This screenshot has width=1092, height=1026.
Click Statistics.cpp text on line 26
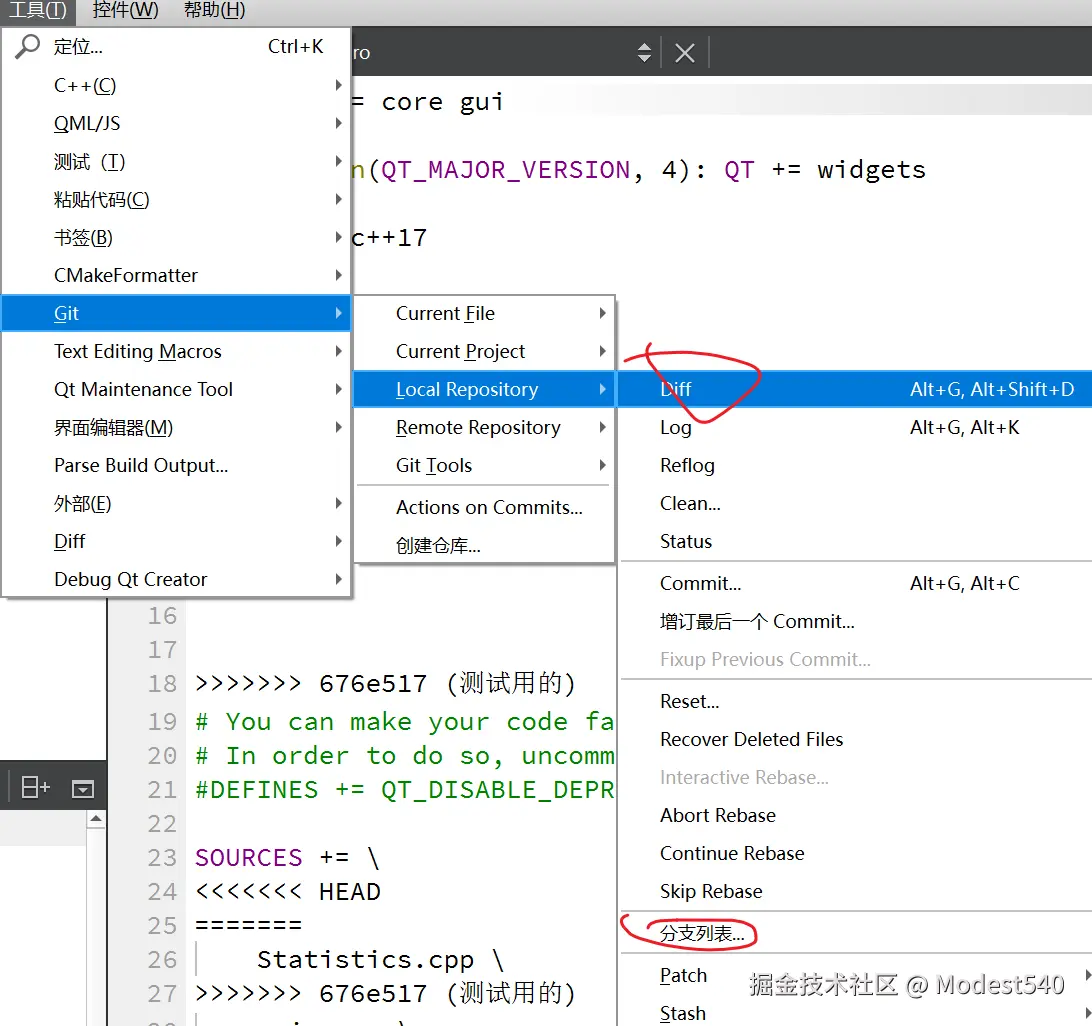pos(366,960)
